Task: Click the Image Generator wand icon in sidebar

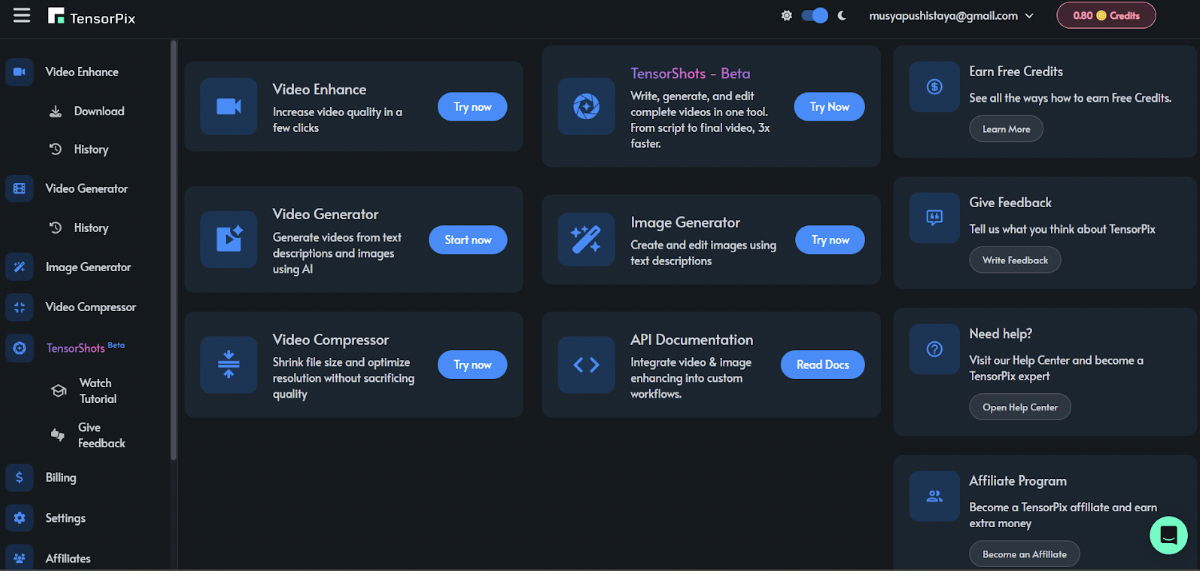Action: coord(19,267)
